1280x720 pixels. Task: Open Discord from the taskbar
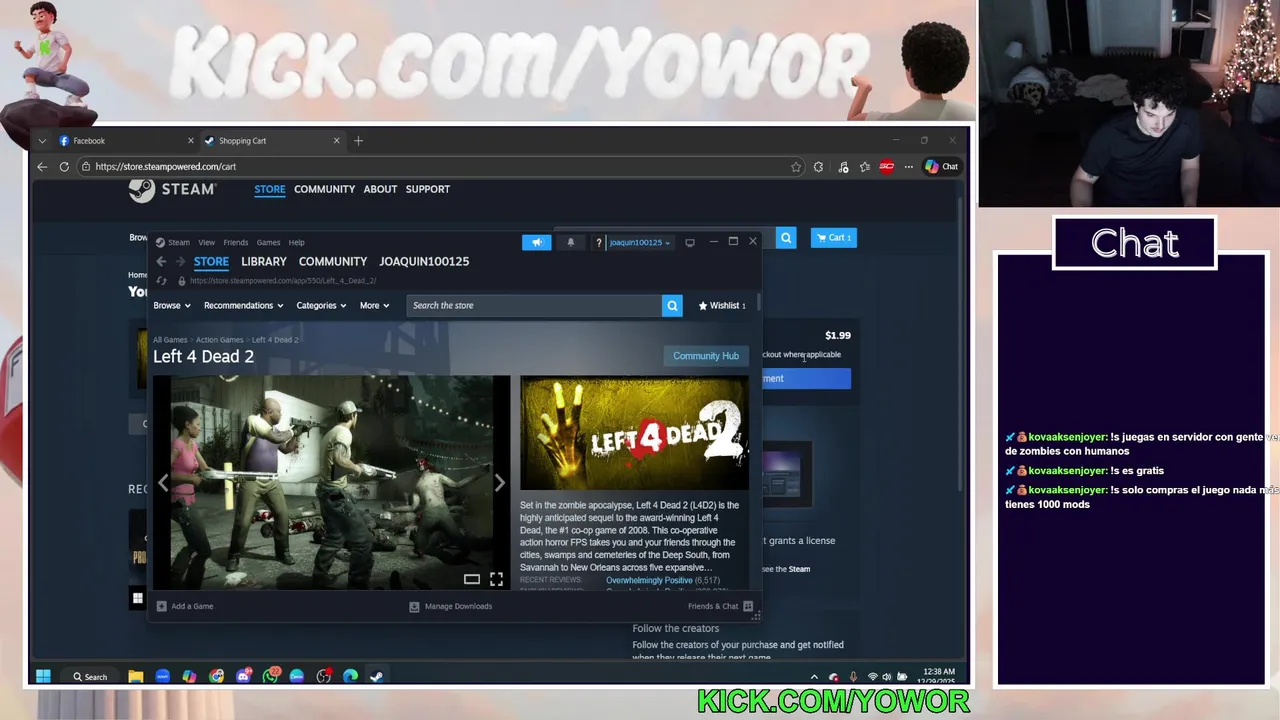tap(243, 677)
